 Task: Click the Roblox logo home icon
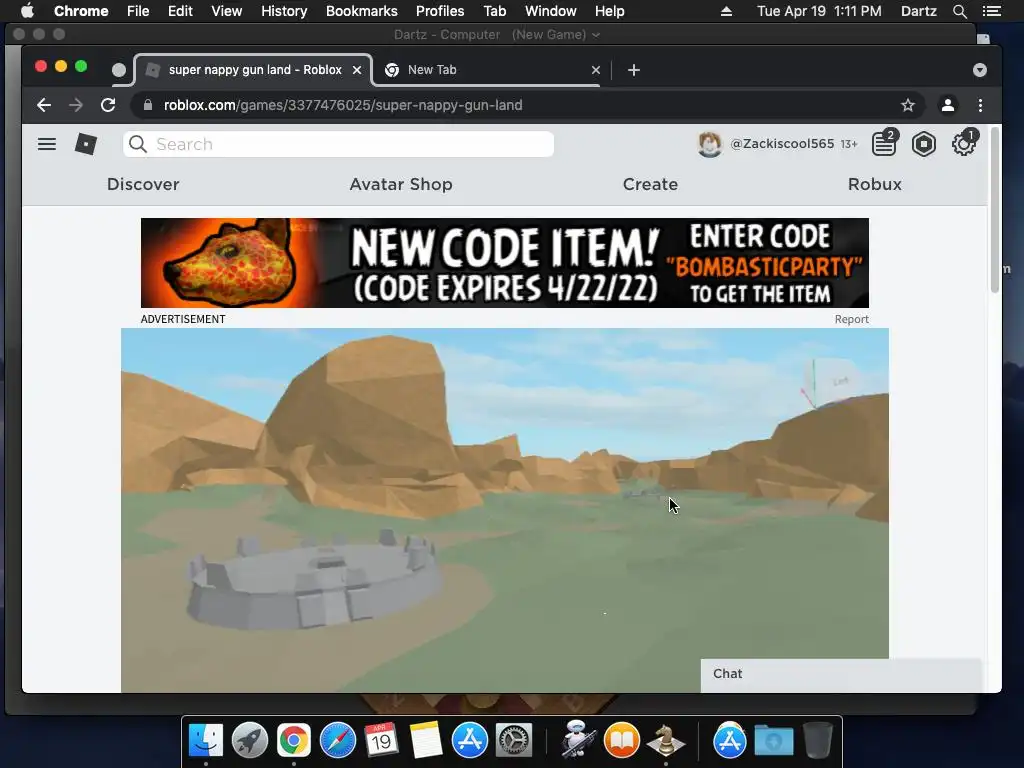(x=86, y=144)
